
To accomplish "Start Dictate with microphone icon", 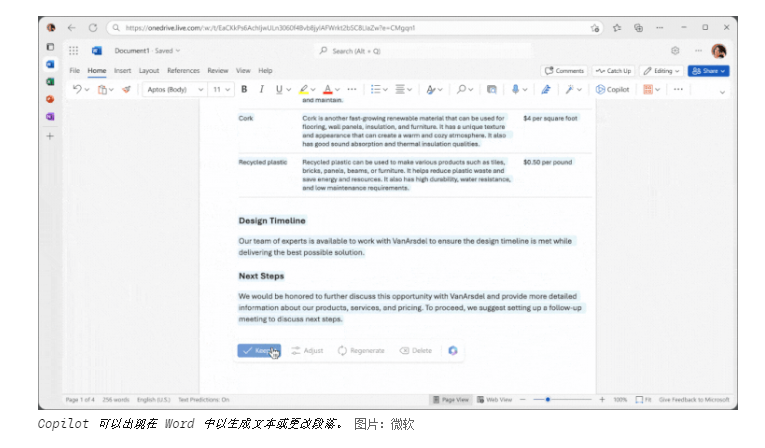I will pos(515,89).
